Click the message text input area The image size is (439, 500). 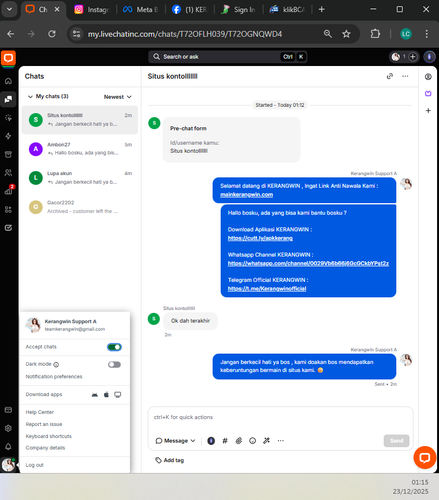[281, 418]
